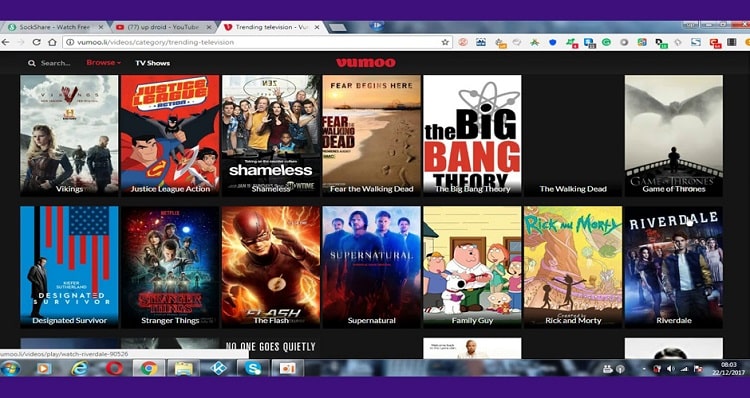Screen dimensions: 750x398
Task: Click the volume speaker tray icon
Action: [x=670, y=369]
